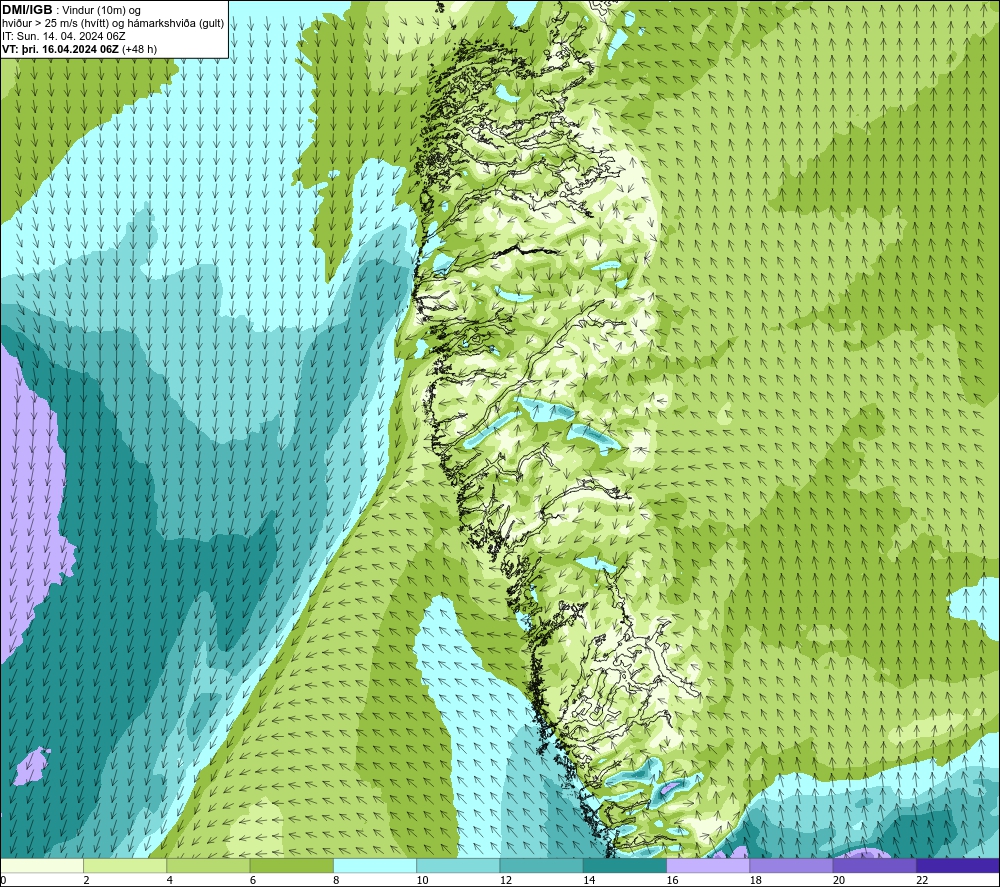Click the legend scale label '12'
This screenshot has width=1000, height=887.
coord(506,881)
